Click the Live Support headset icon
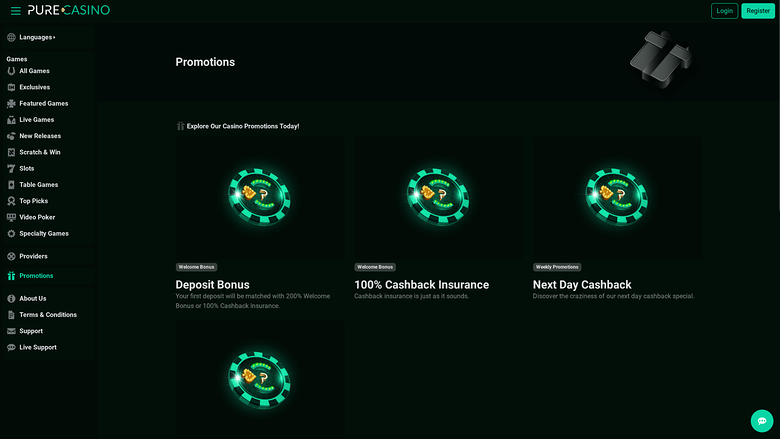 tap(11, 347)
